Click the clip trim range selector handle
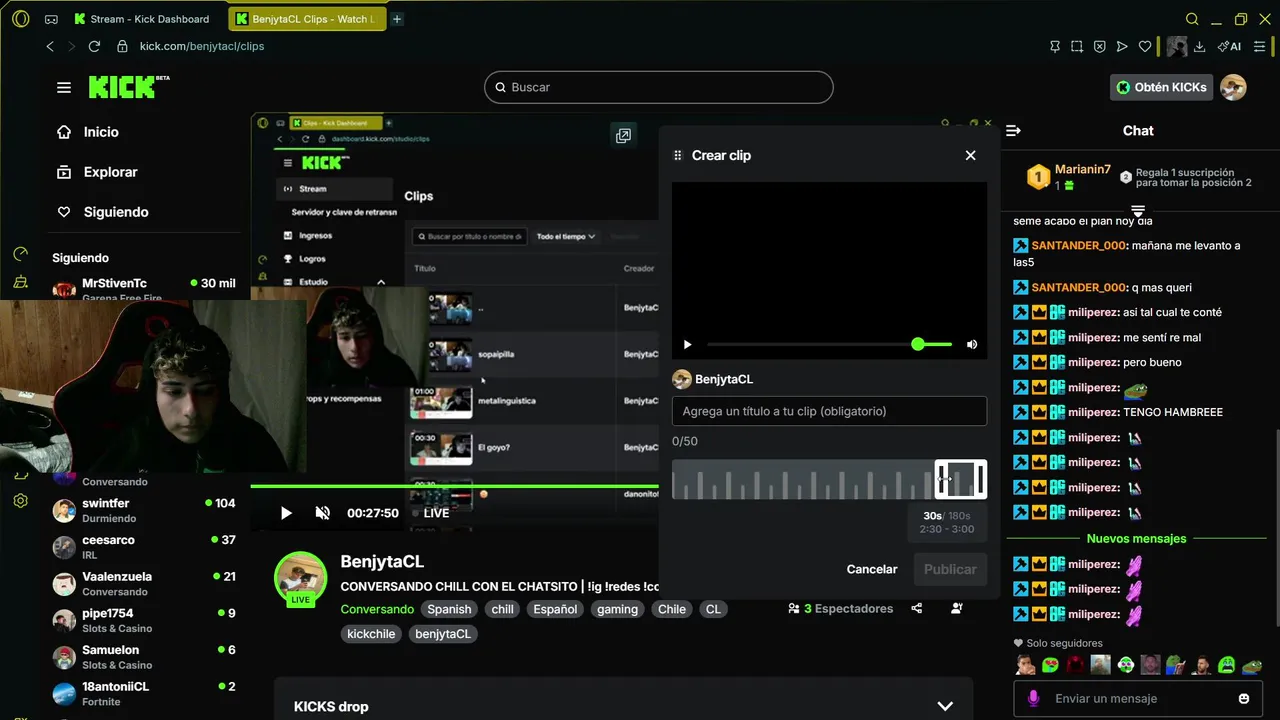 tap(961, 479)
